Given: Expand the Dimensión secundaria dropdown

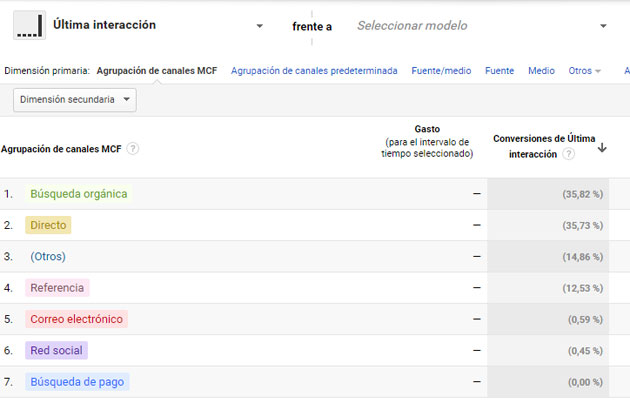Looking at the screenshot, I should tap(75, 99).
